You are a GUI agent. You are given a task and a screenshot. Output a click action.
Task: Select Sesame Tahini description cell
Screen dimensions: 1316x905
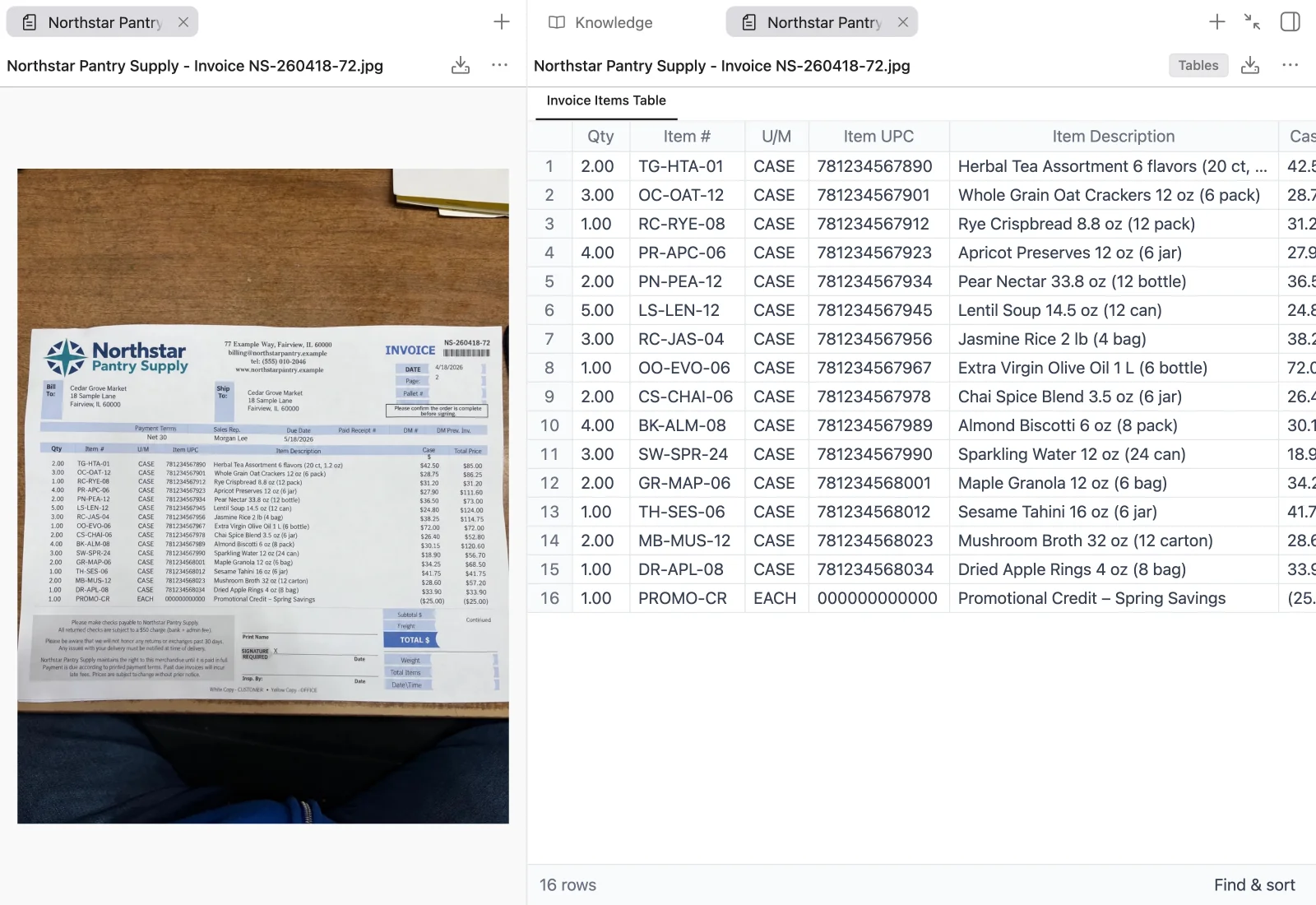1114,512
